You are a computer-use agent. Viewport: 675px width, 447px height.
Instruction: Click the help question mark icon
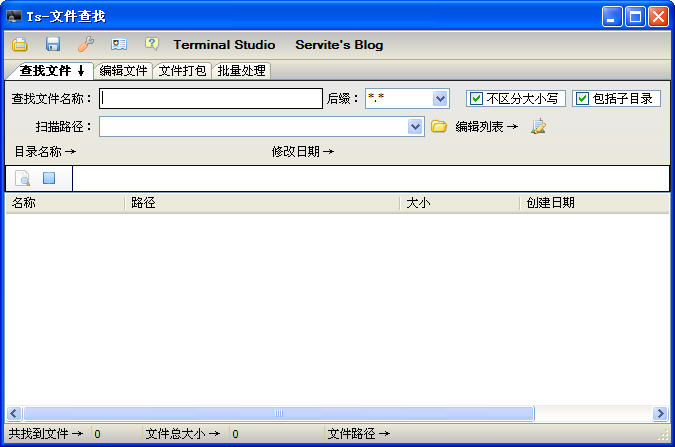pyautogui.click(x=151, y=45)
